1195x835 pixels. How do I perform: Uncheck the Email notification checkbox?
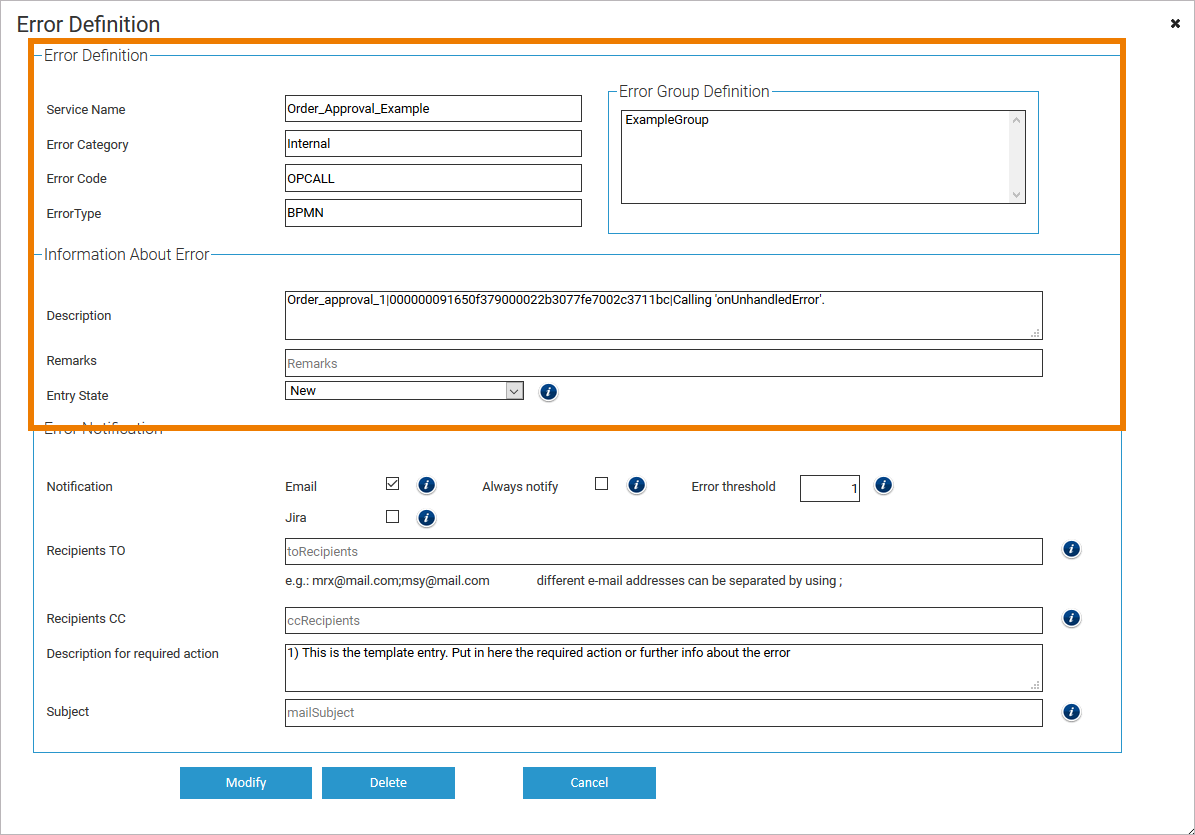(392, 484)
